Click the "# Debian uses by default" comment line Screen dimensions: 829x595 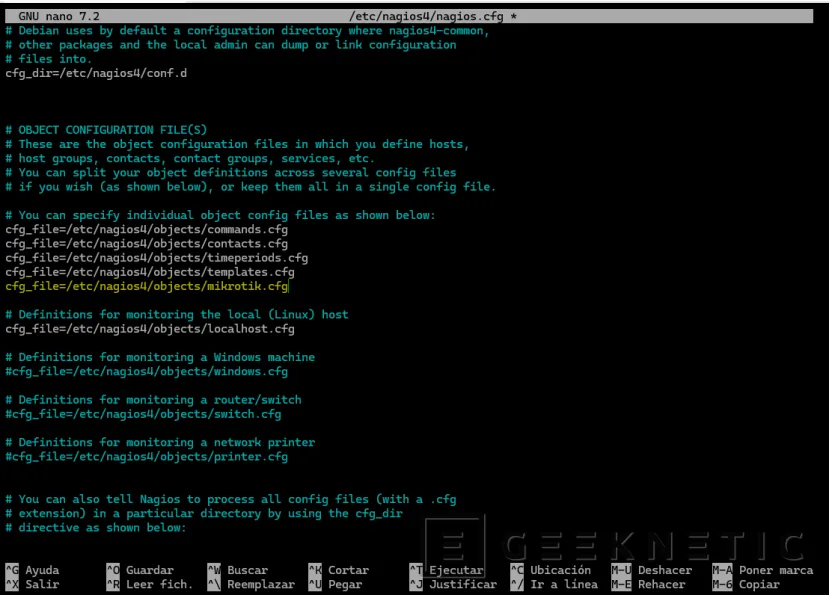click(x=247, y=31)
